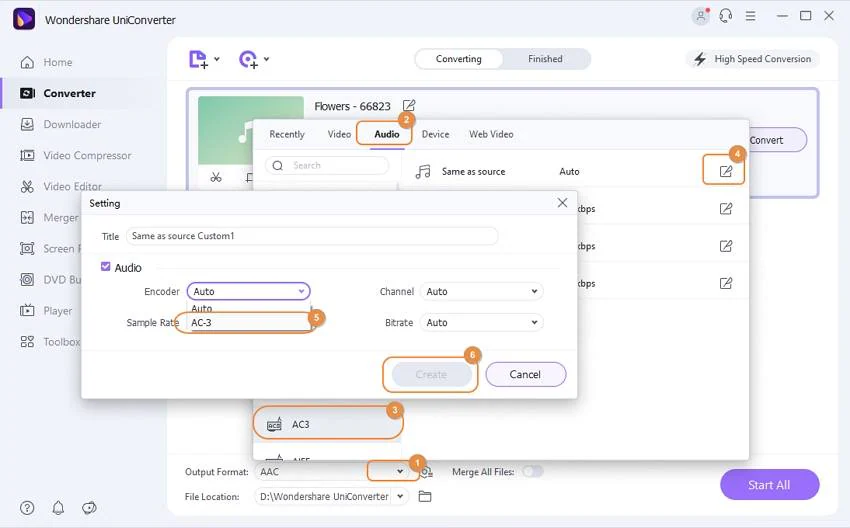
Task: Click the Cancel button
Action: coord(525,375)
